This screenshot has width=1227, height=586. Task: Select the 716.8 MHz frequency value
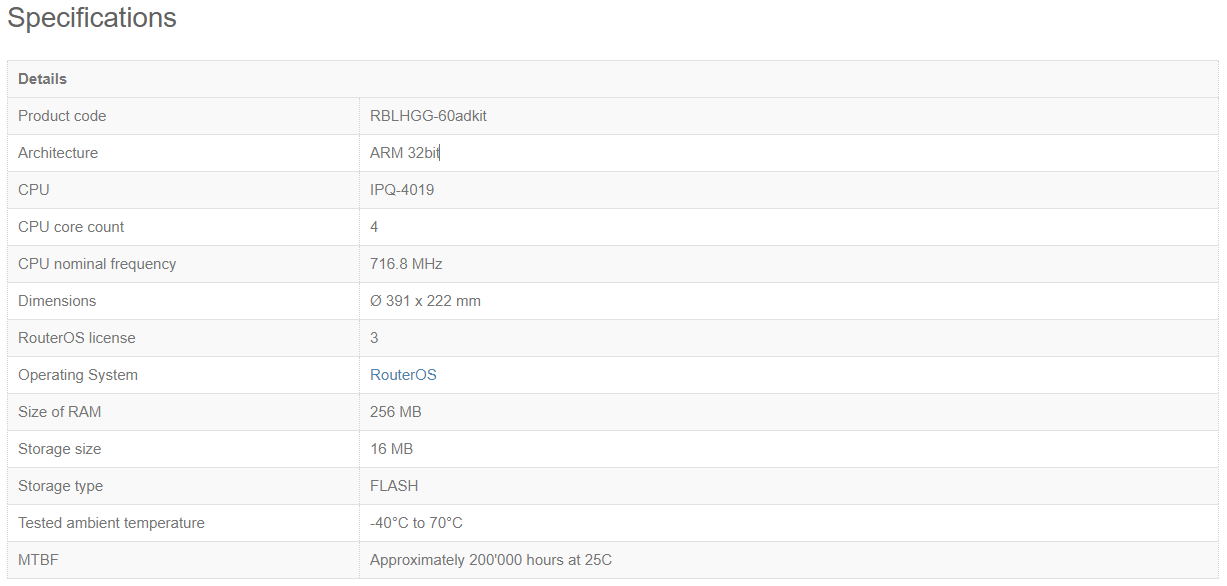click(x=406, y=264)
